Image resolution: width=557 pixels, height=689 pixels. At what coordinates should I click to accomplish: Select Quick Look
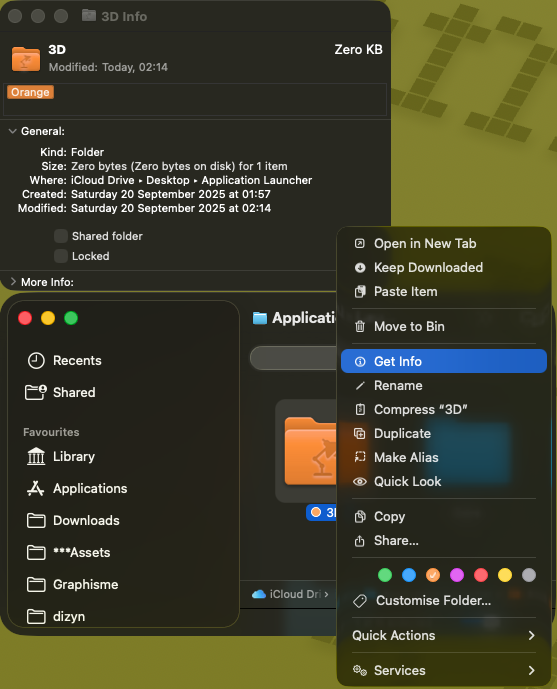click(x=444, y=482)
